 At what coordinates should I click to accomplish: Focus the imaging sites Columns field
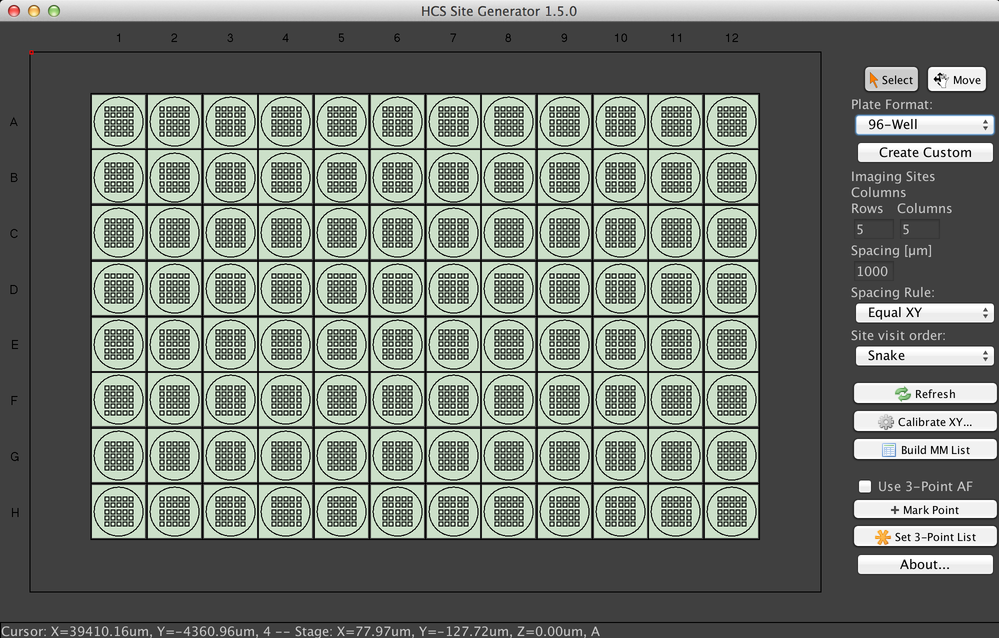(919, 229)
